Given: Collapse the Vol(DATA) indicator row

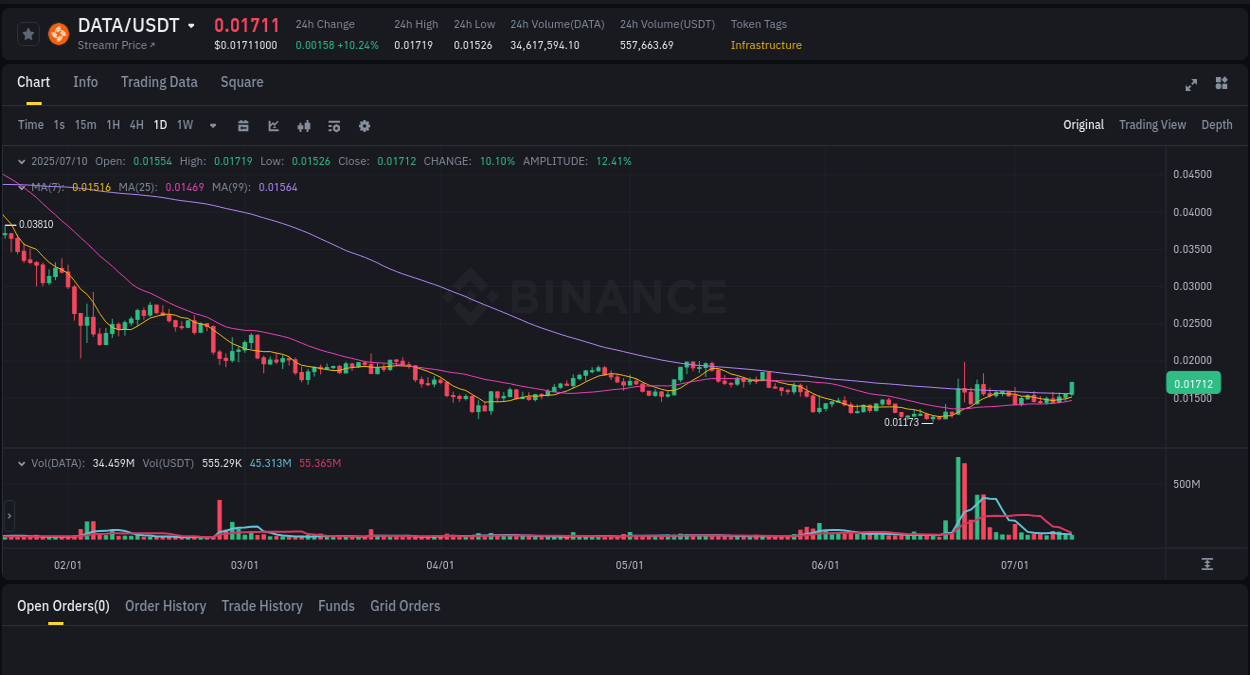Looking at the screenshot, I should [x=22, y=463].
